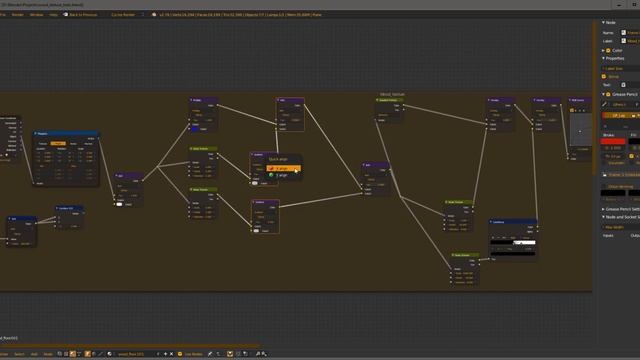Open the black Fill color swatch
640x360 pixels.
(634, 141)
